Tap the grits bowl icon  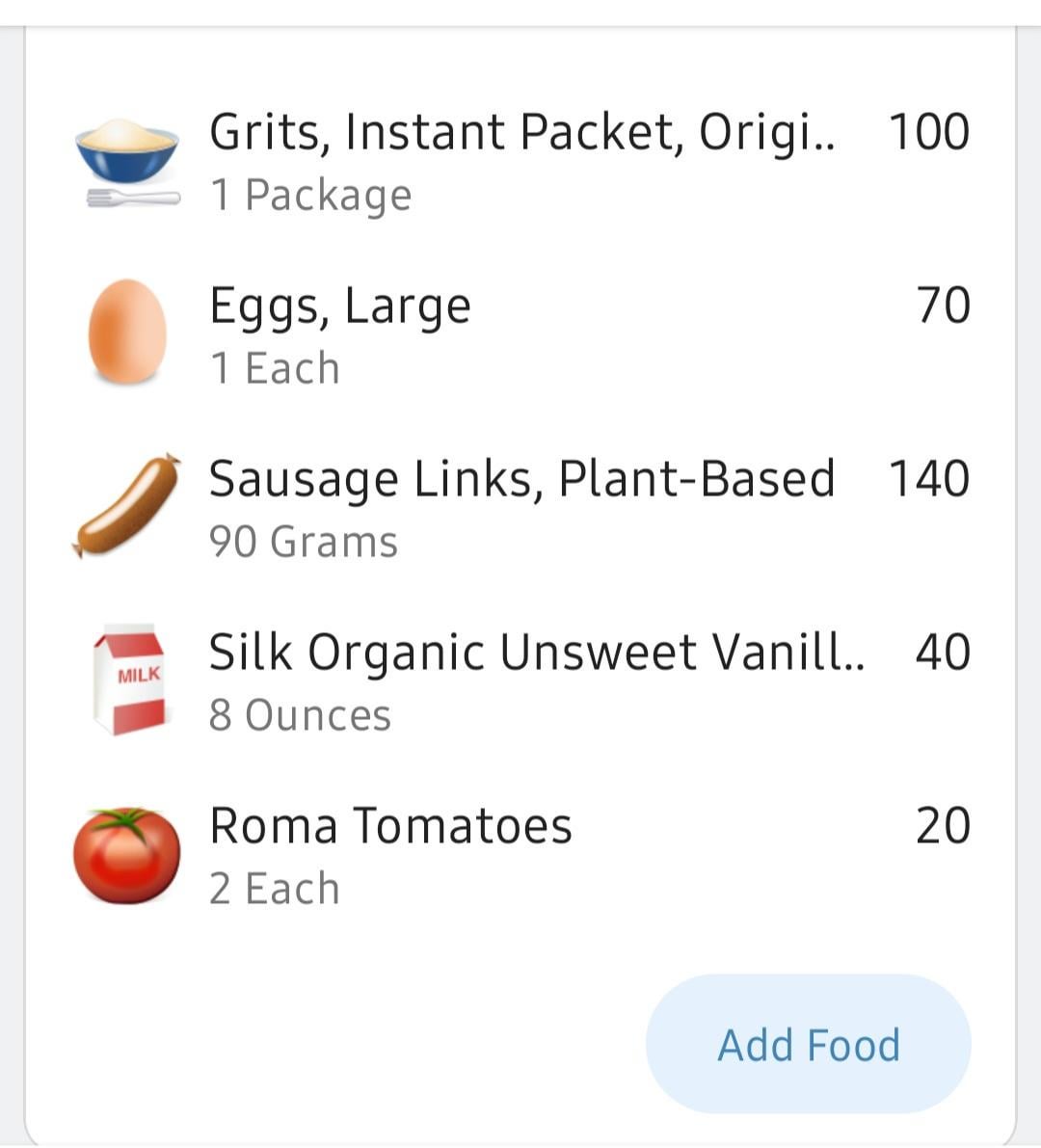pyautogui.click(x=127, y=163)
